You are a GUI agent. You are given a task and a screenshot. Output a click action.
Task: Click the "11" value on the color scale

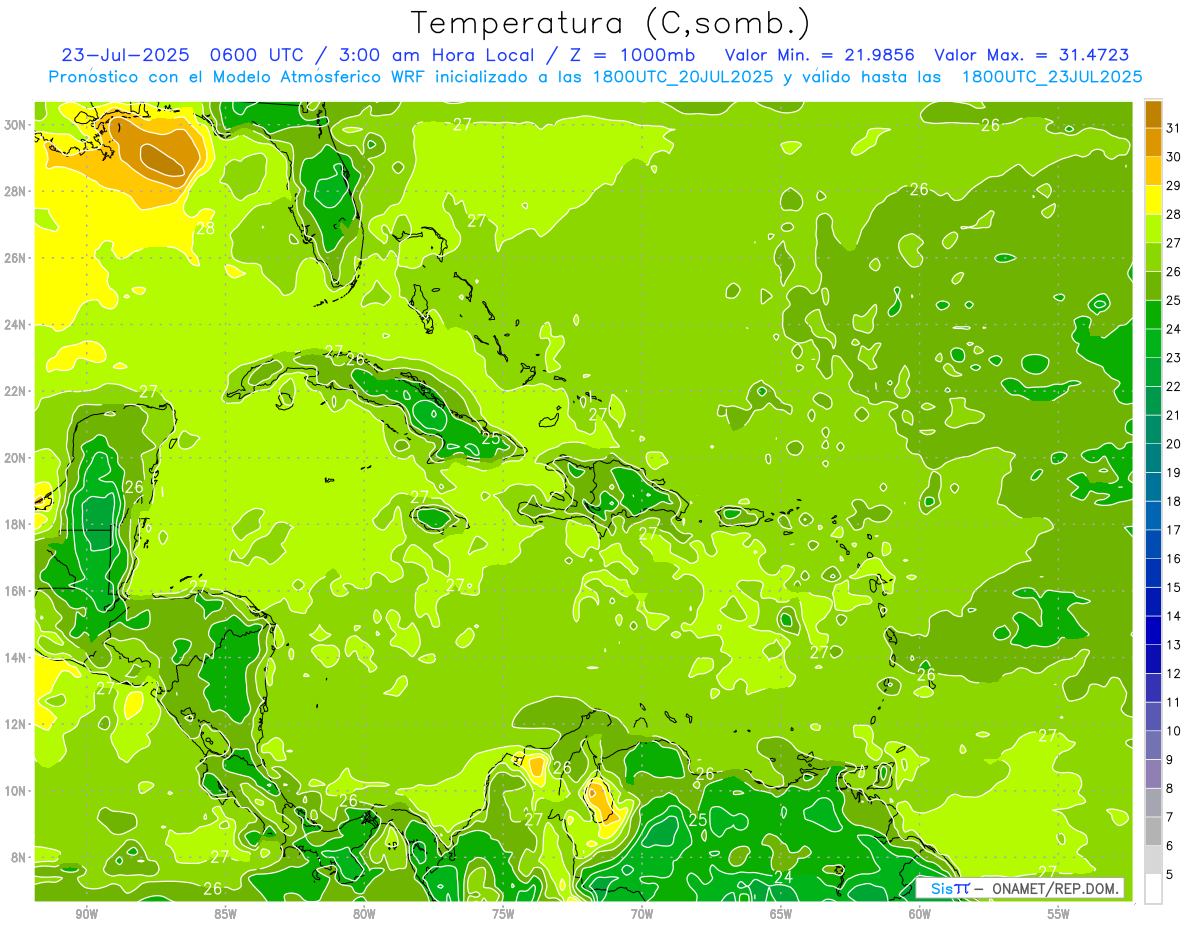pos(1173,702)
